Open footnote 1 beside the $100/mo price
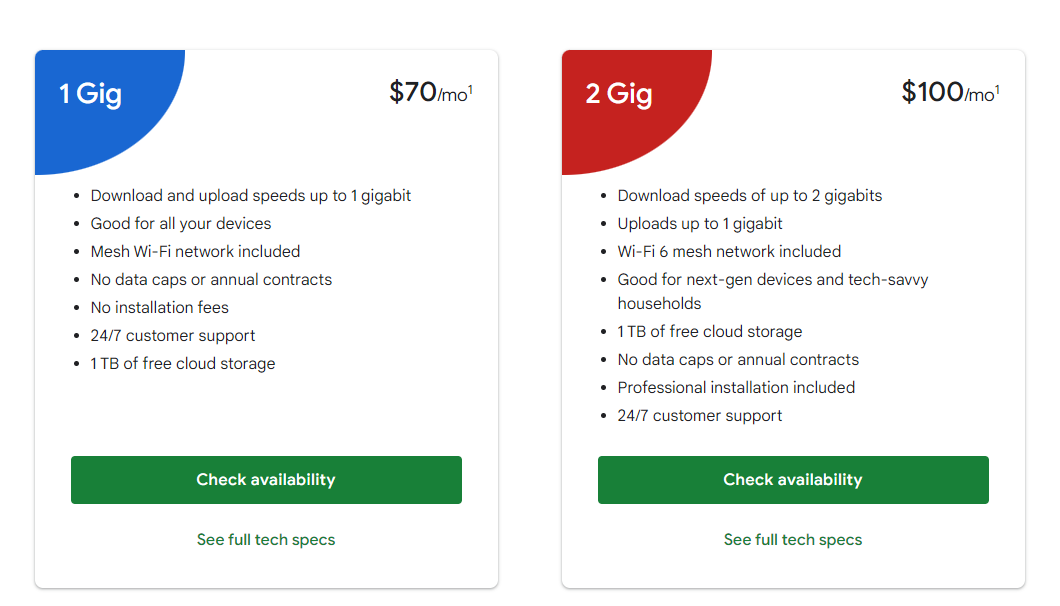This screenshot has width=1060, height=606. (x=998, y=90)
